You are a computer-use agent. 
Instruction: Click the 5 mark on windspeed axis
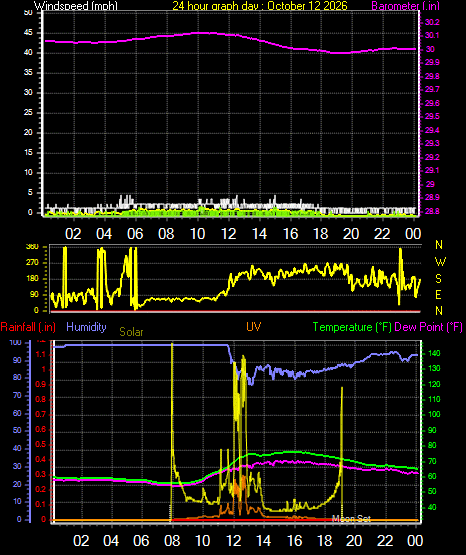coord(30,193)
